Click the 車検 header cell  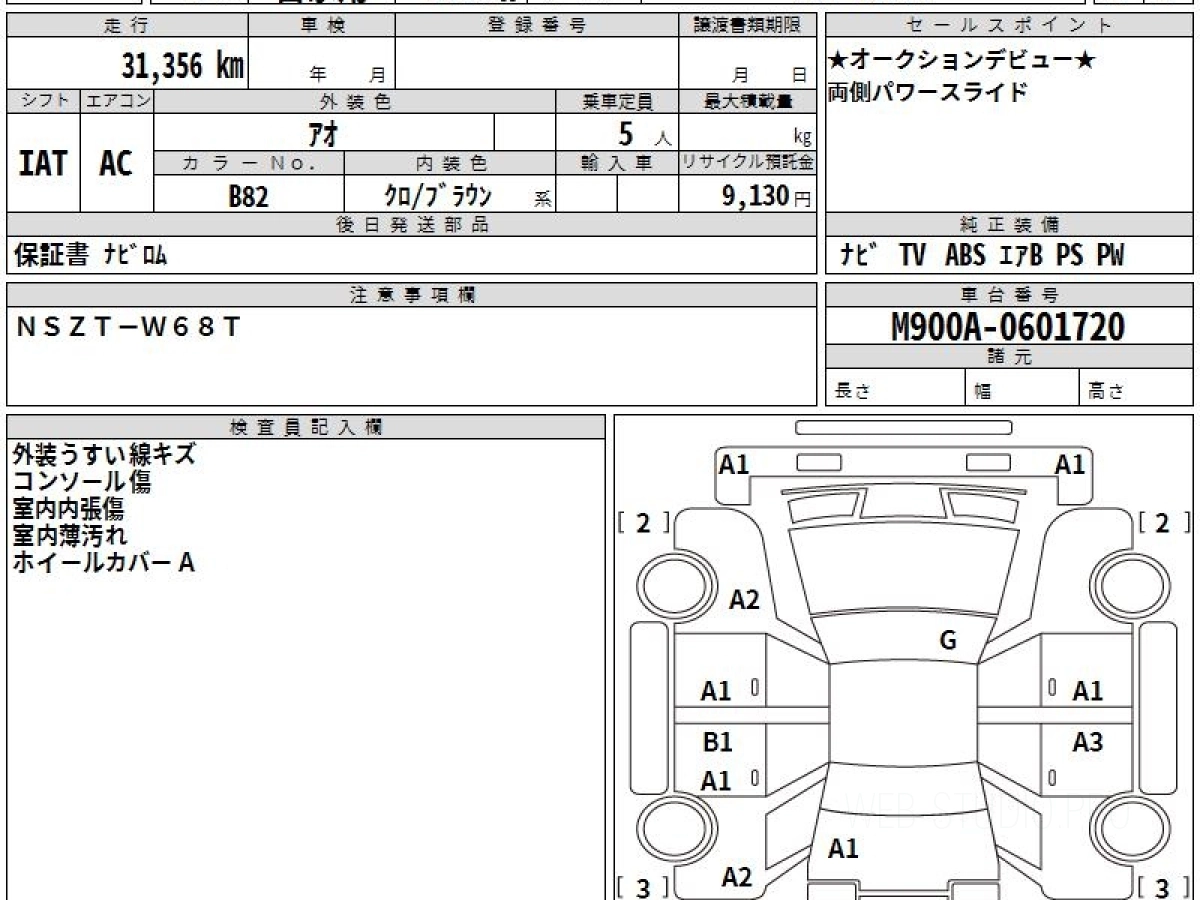pyautogui.click(x=322, y=26)
